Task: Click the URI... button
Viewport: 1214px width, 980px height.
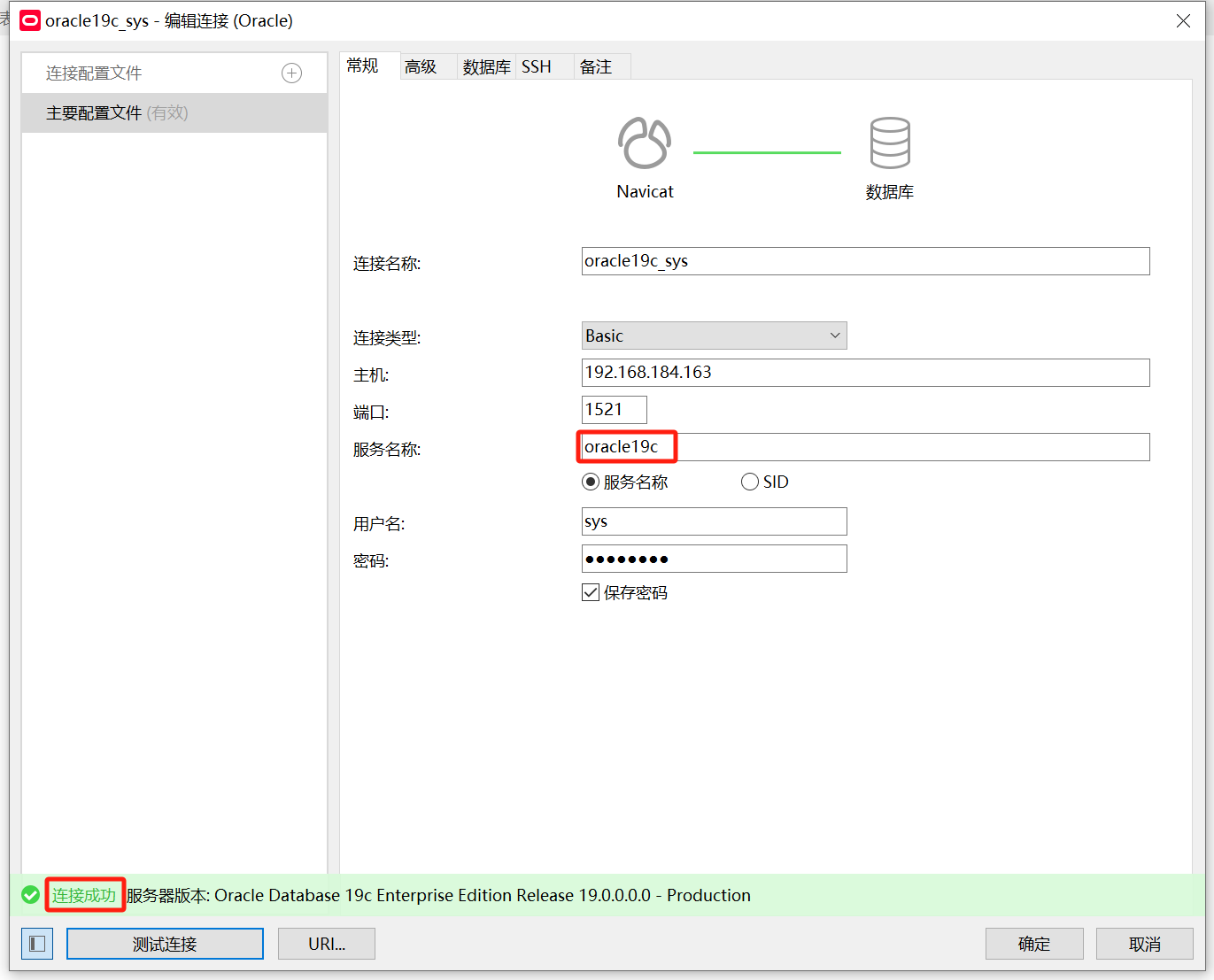Action: point(327,944)
